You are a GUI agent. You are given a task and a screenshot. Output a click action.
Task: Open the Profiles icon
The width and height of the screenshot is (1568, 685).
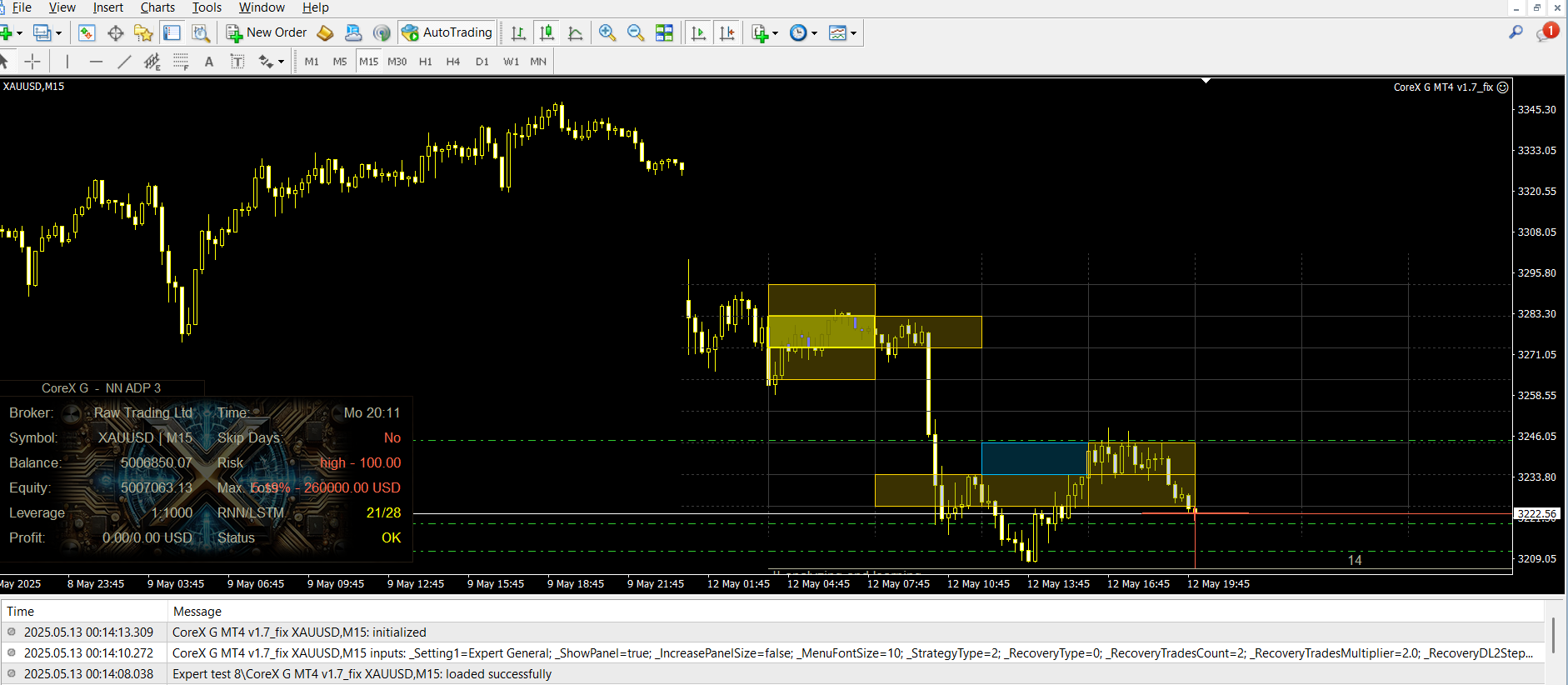(x=42, y=32)
